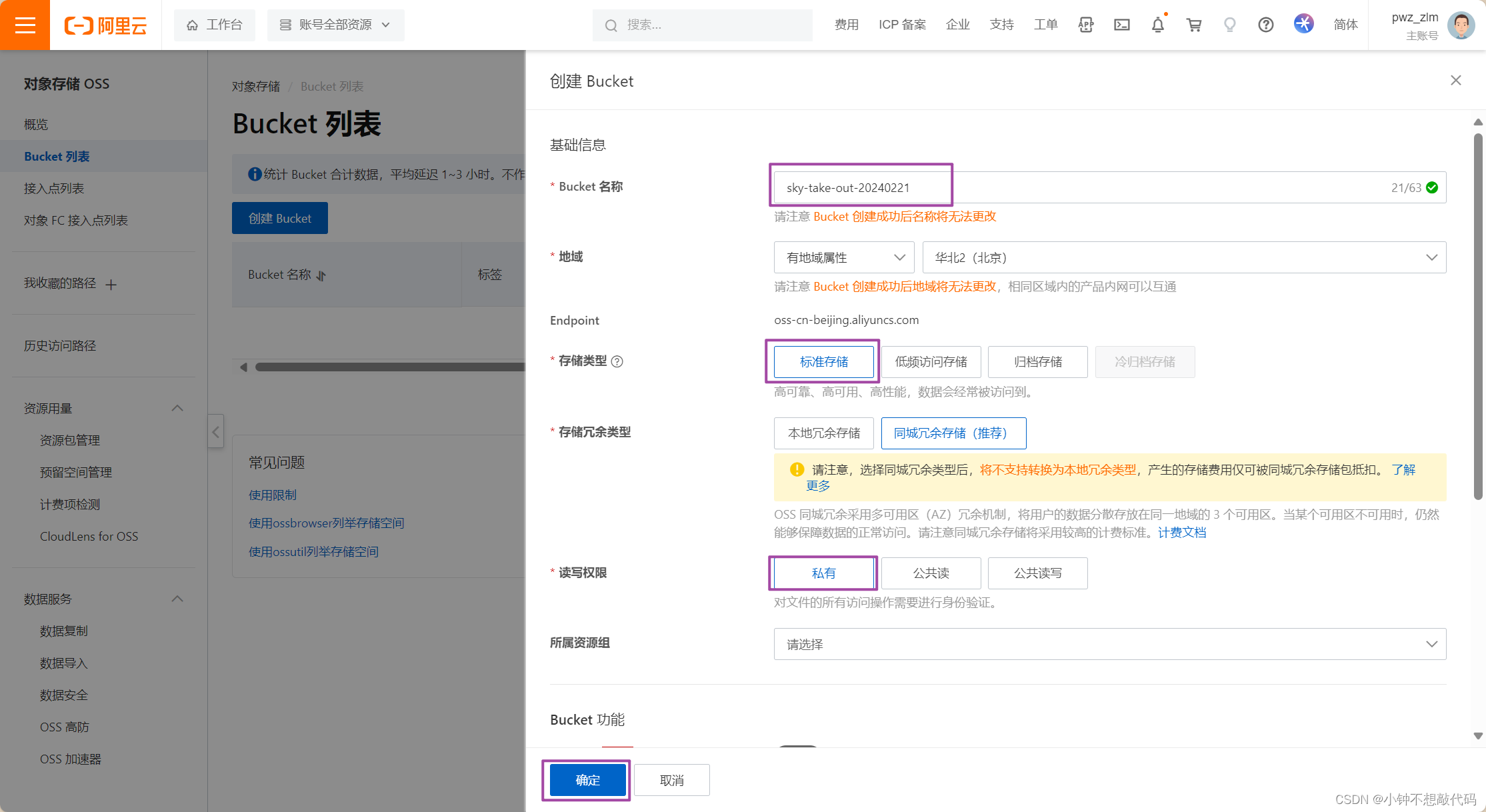The image size is (1486, 812).
Task: Click the Alibaba Cloud logo
Action: point(105,25)
